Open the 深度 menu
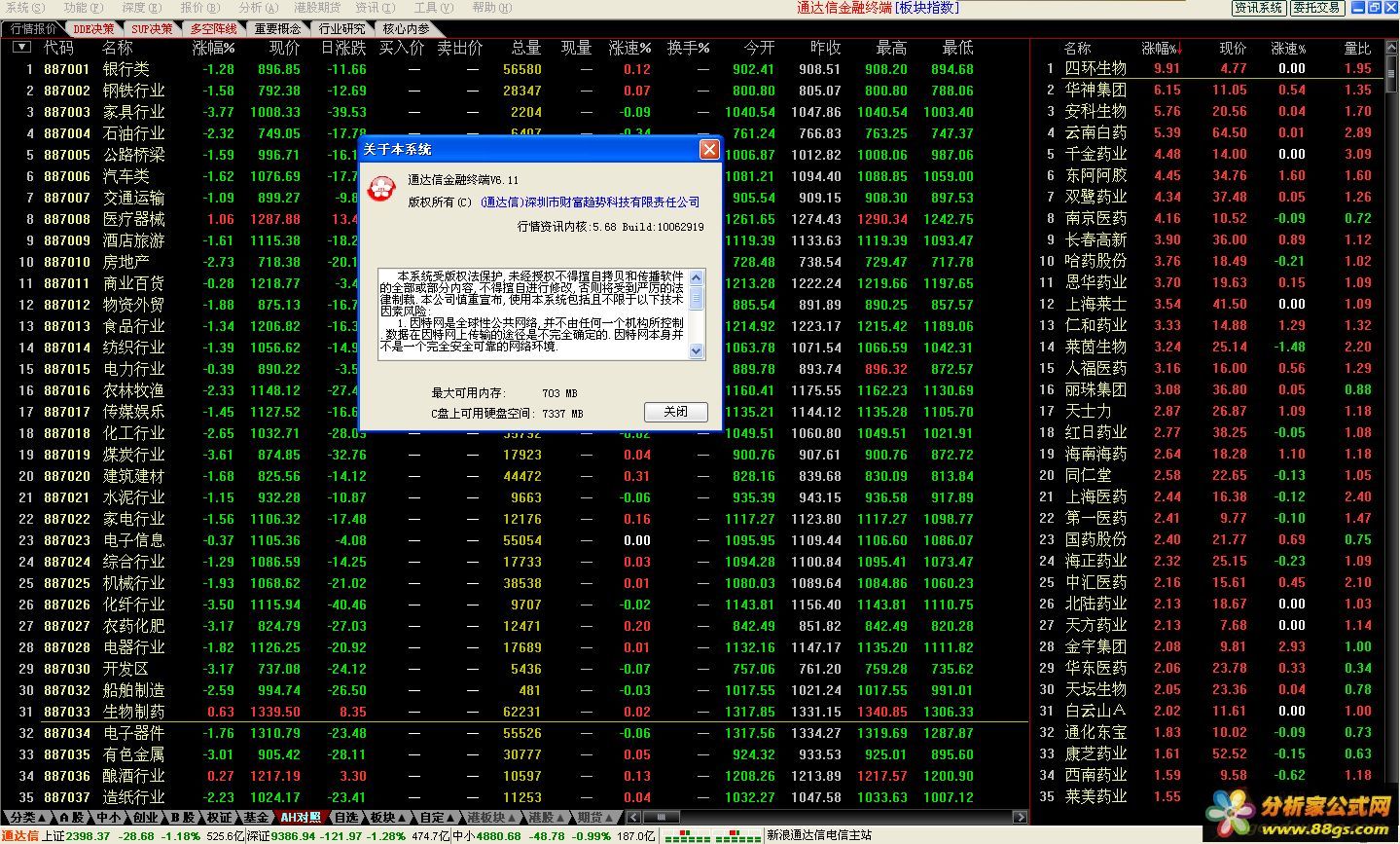 (x=140, y=7)
